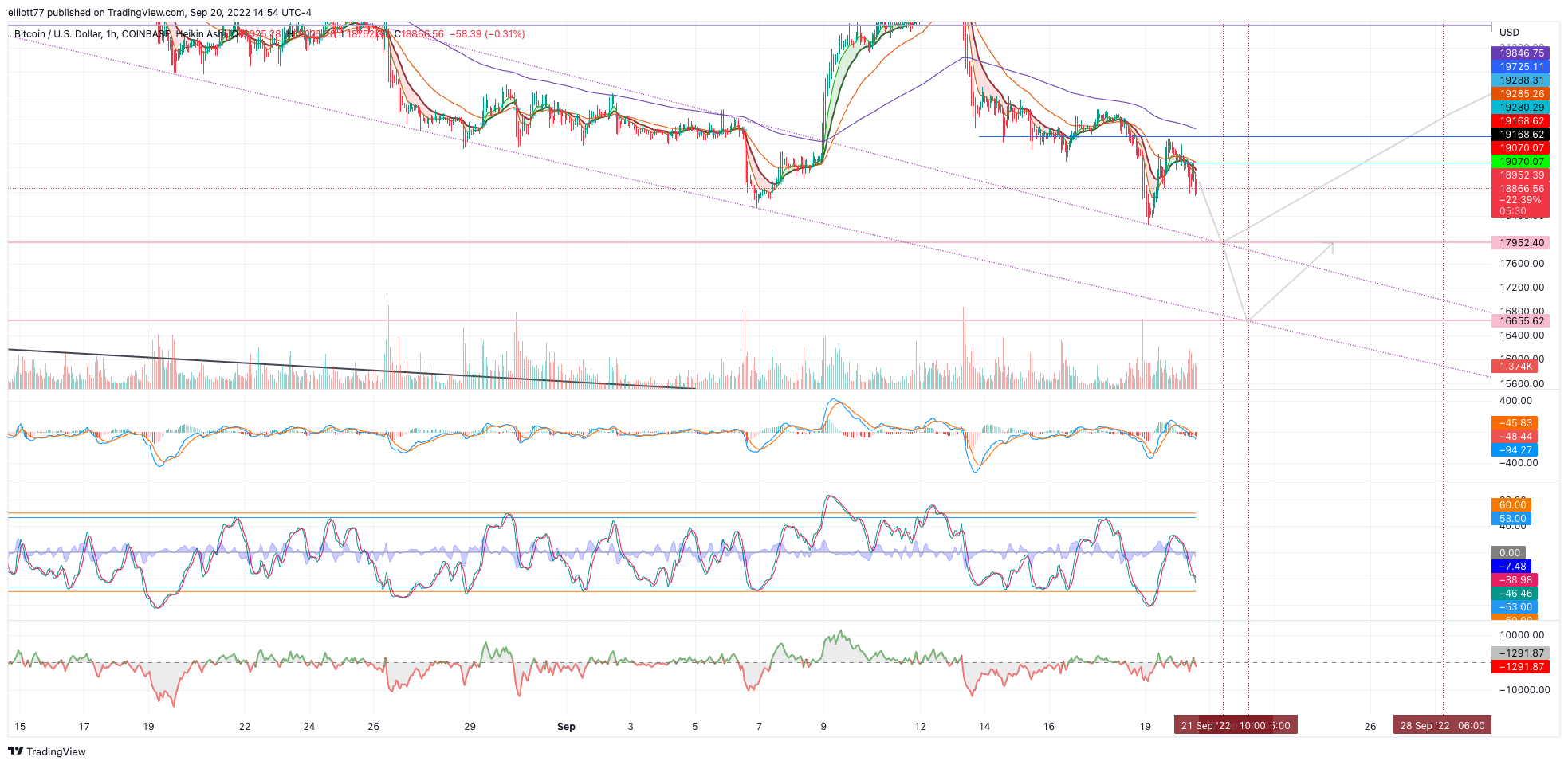1568x765 pixels.
Task: Click the TradingView logo at the bottom
Action: point(47,751)
